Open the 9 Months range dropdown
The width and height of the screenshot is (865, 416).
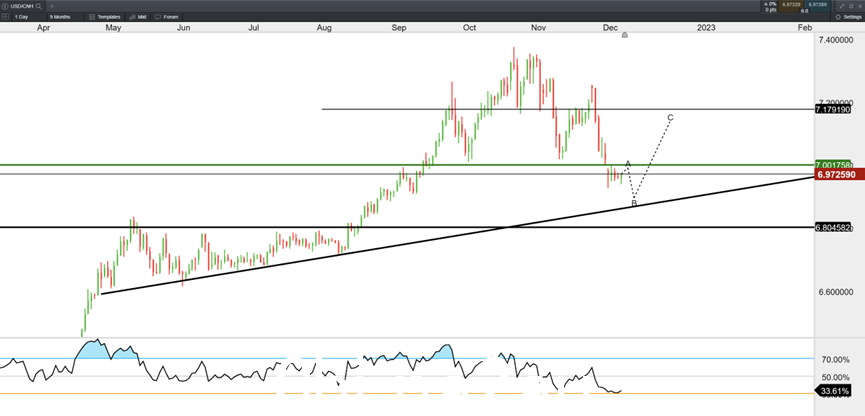[65, 17]
